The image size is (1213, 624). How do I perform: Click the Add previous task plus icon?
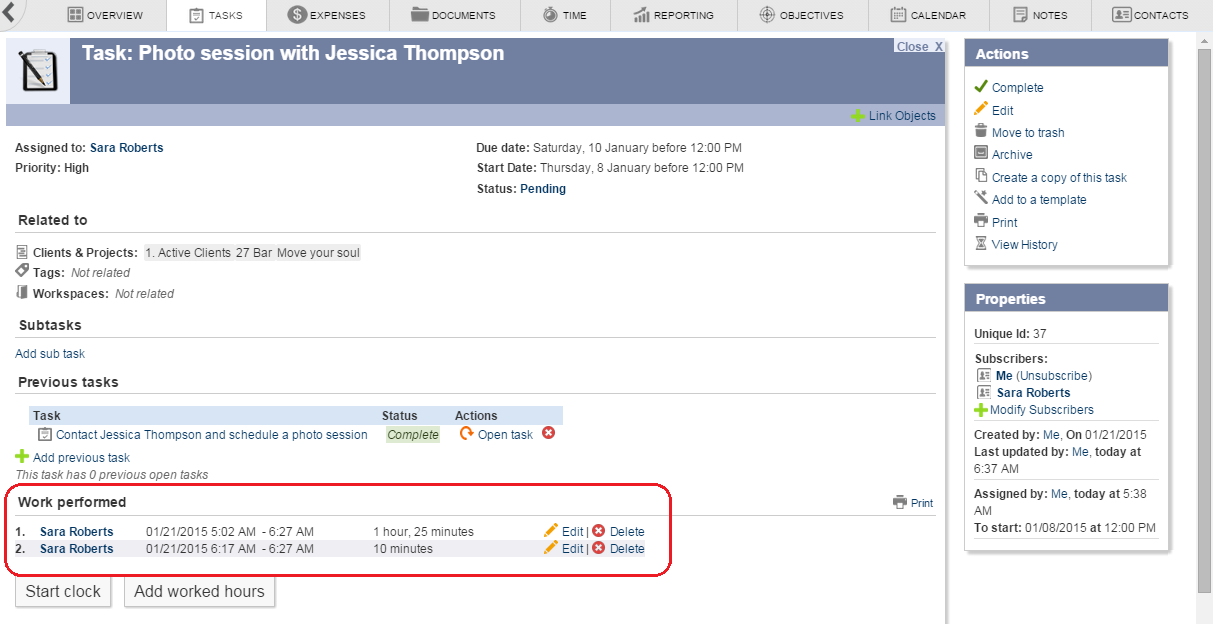tap(22, 457)
